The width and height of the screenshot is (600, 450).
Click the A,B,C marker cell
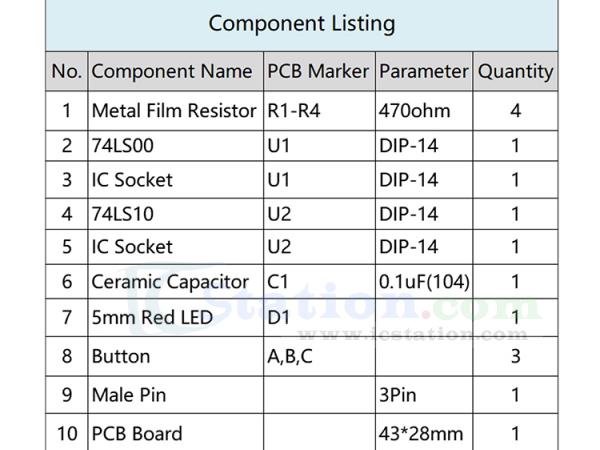pyautogui.click(x=319, y=357)
